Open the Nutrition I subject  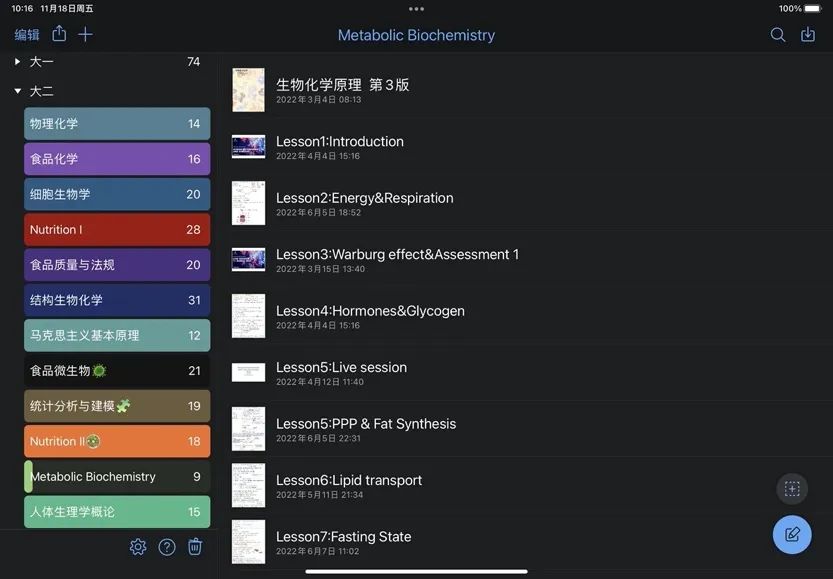(115, 229)
